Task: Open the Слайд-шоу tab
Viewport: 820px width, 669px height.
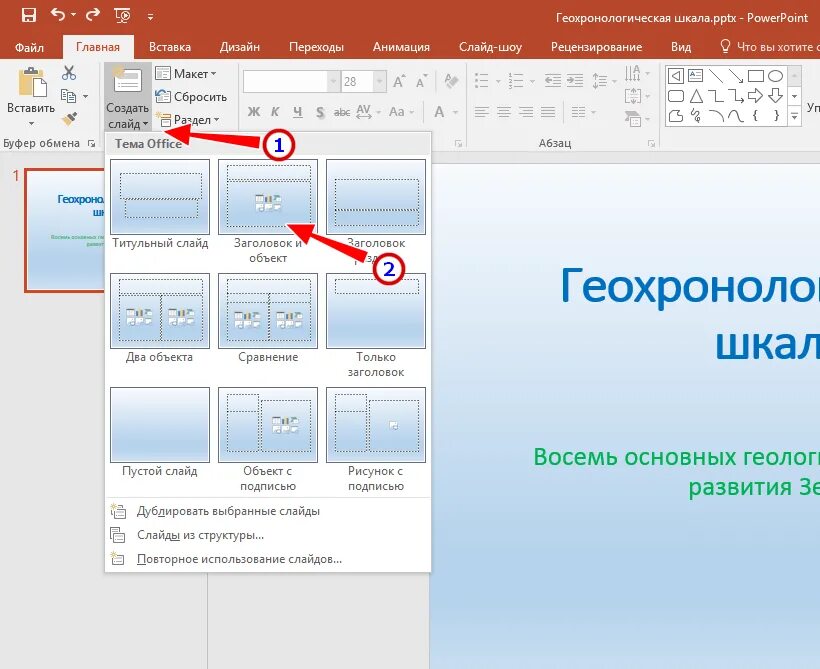Action: pos(491,47)
